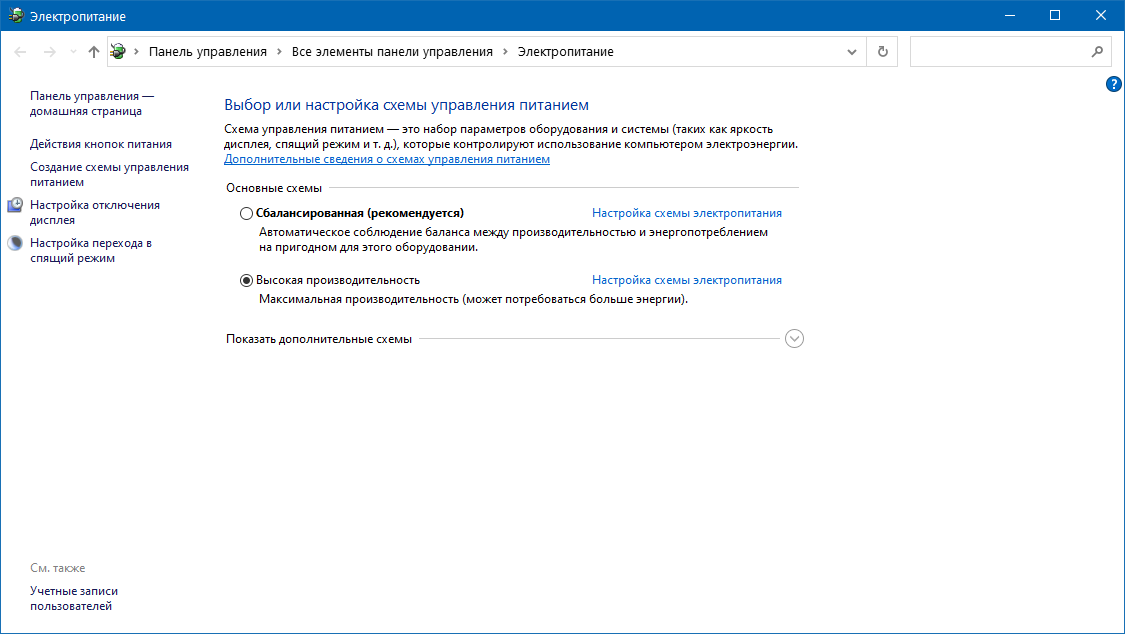Click Выбор или настройка схемы heading
The width and height of the screenshot is (1125, 634).
coord(406,105)
